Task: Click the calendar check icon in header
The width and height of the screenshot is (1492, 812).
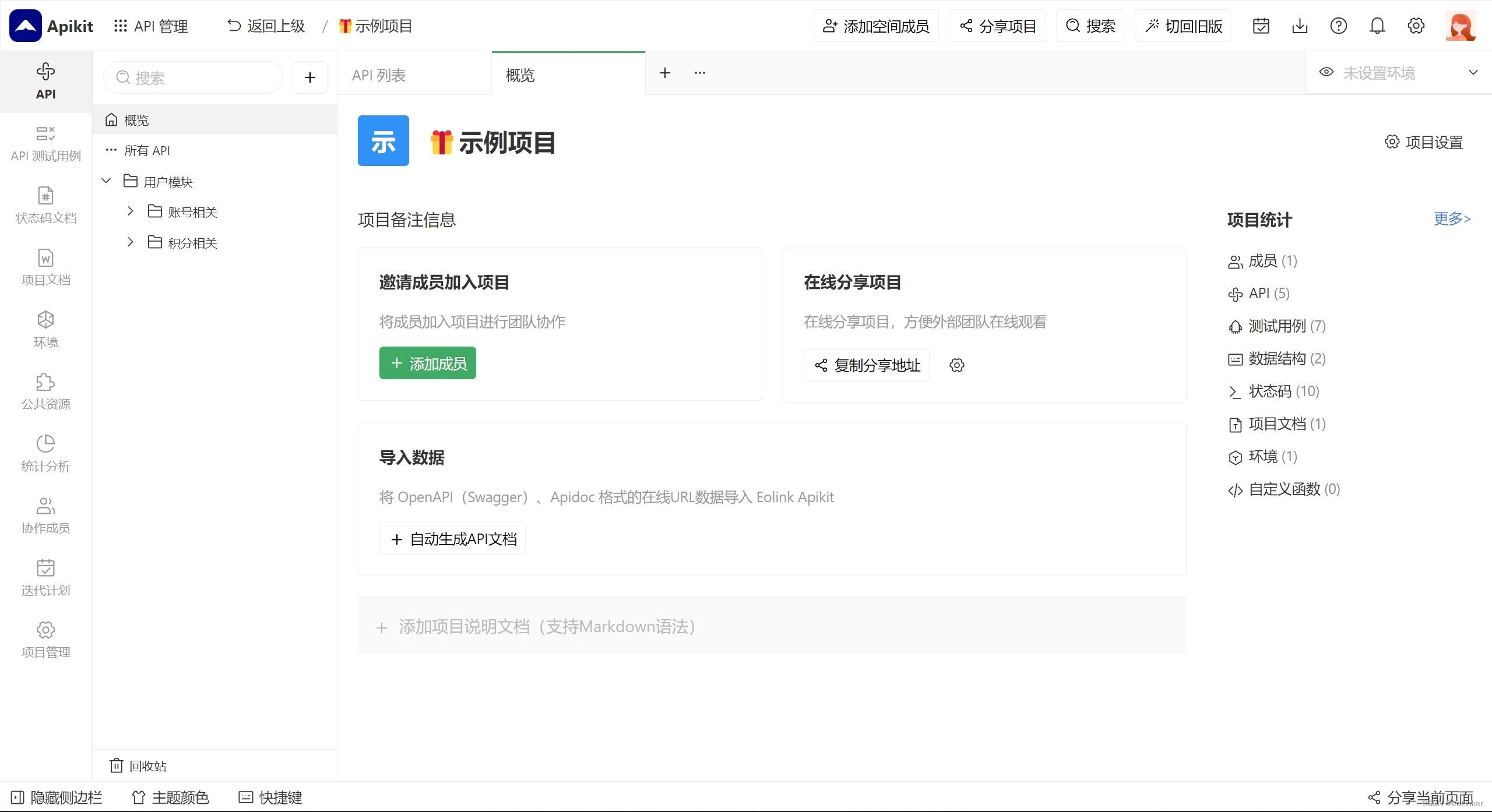Action: click(1261, 26)
